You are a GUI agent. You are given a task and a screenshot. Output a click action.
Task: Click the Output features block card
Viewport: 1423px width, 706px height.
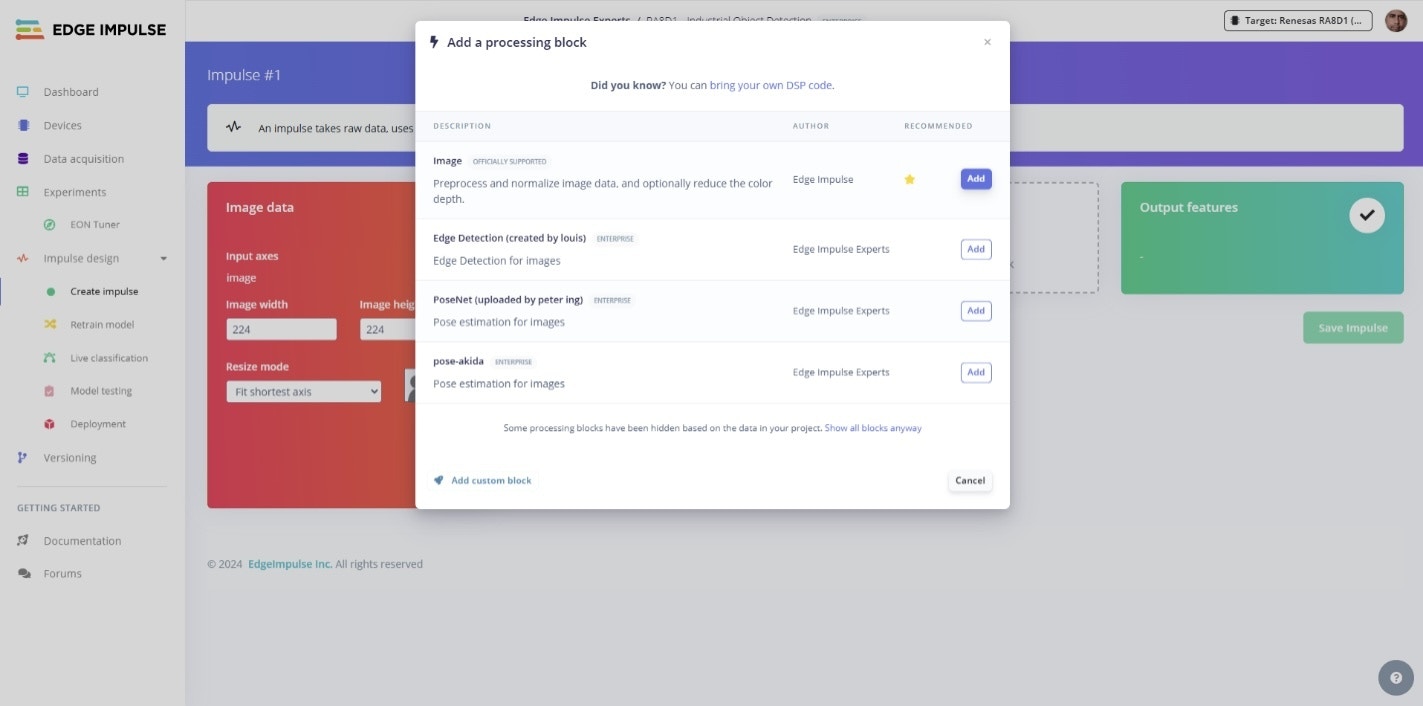click(1262, 238)
